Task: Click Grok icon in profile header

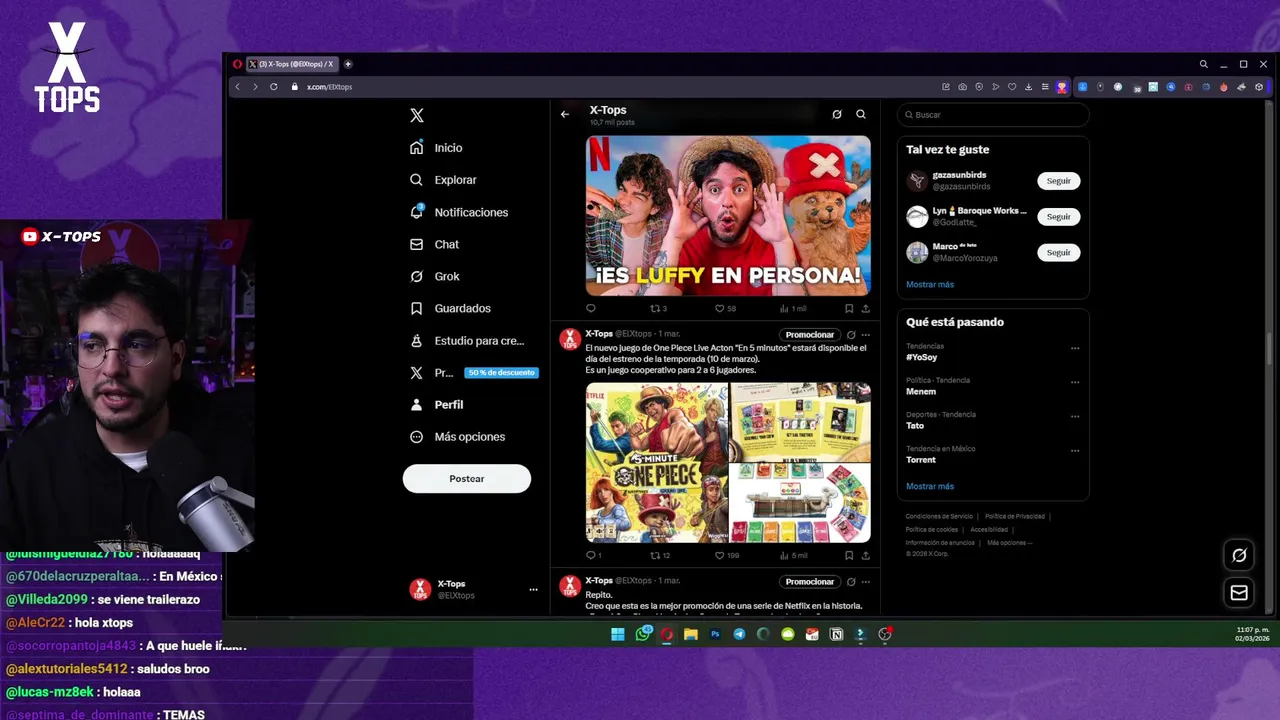Action: (x=837, y=114)
